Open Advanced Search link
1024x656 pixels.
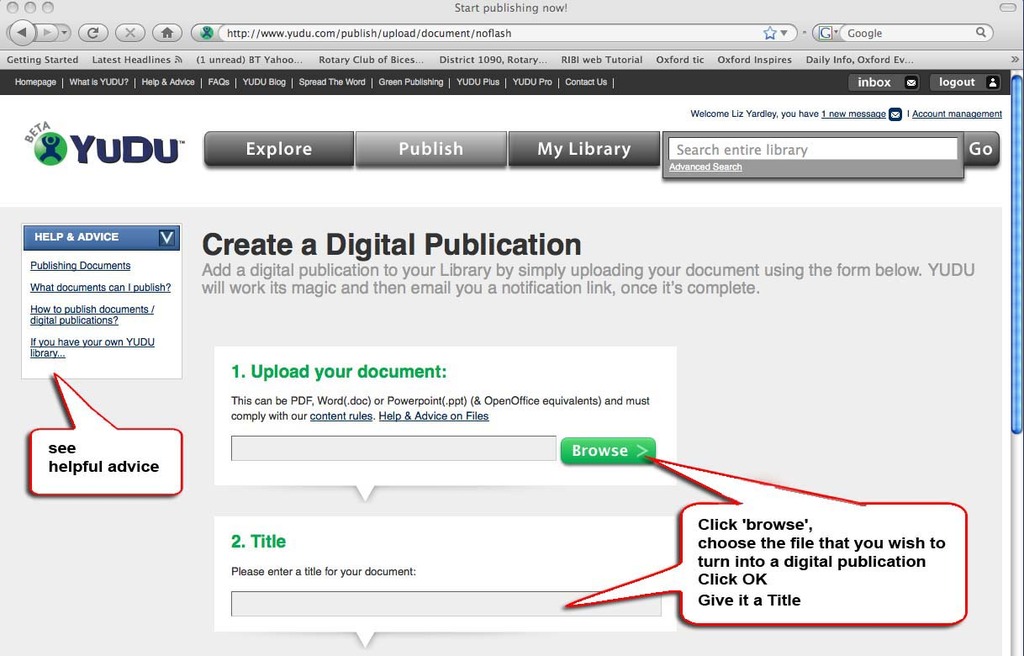(x=705, y=167)
